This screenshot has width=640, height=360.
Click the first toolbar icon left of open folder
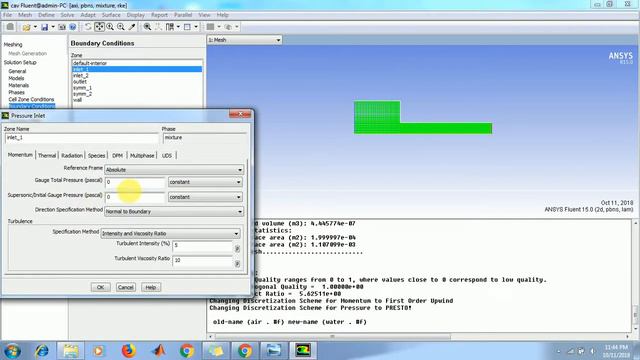tap(10, 27)
